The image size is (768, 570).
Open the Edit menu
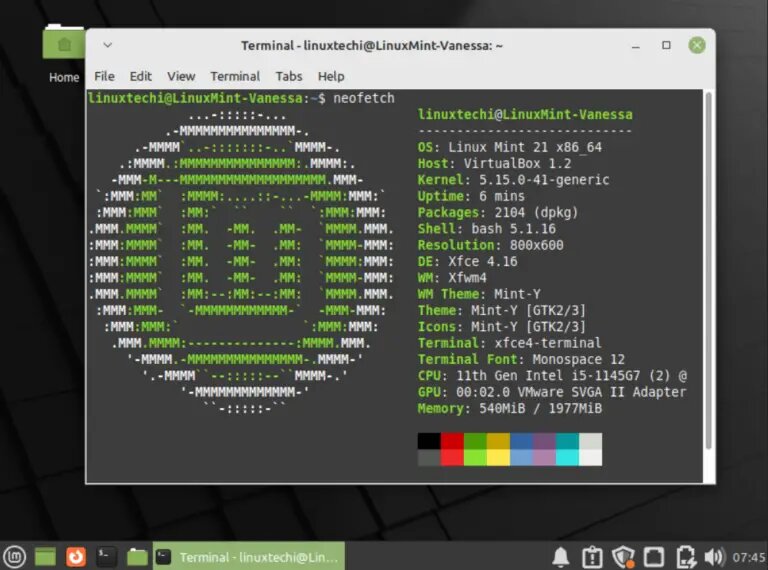tap(141, 76)
